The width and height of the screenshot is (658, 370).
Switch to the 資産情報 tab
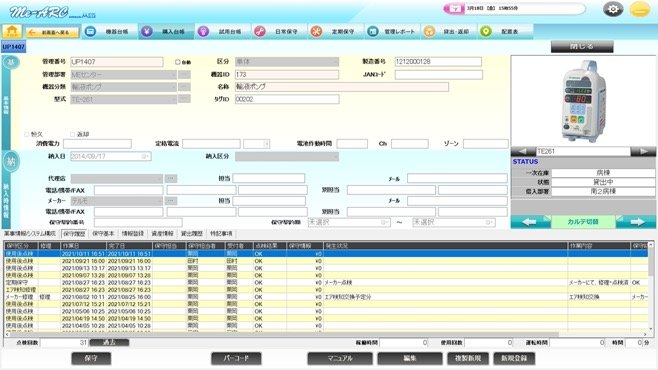pyautogui.click(x=162, y=234)
